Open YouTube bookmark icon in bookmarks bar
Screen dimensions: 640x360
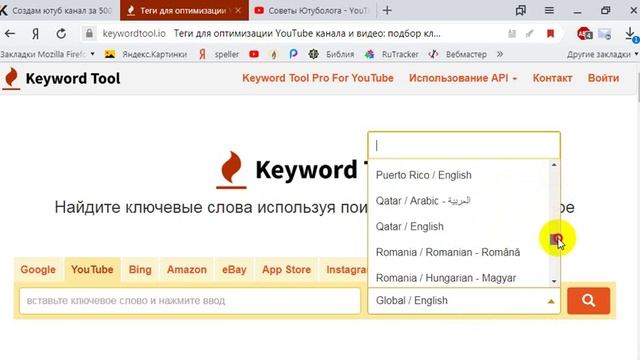click(254, 54)
